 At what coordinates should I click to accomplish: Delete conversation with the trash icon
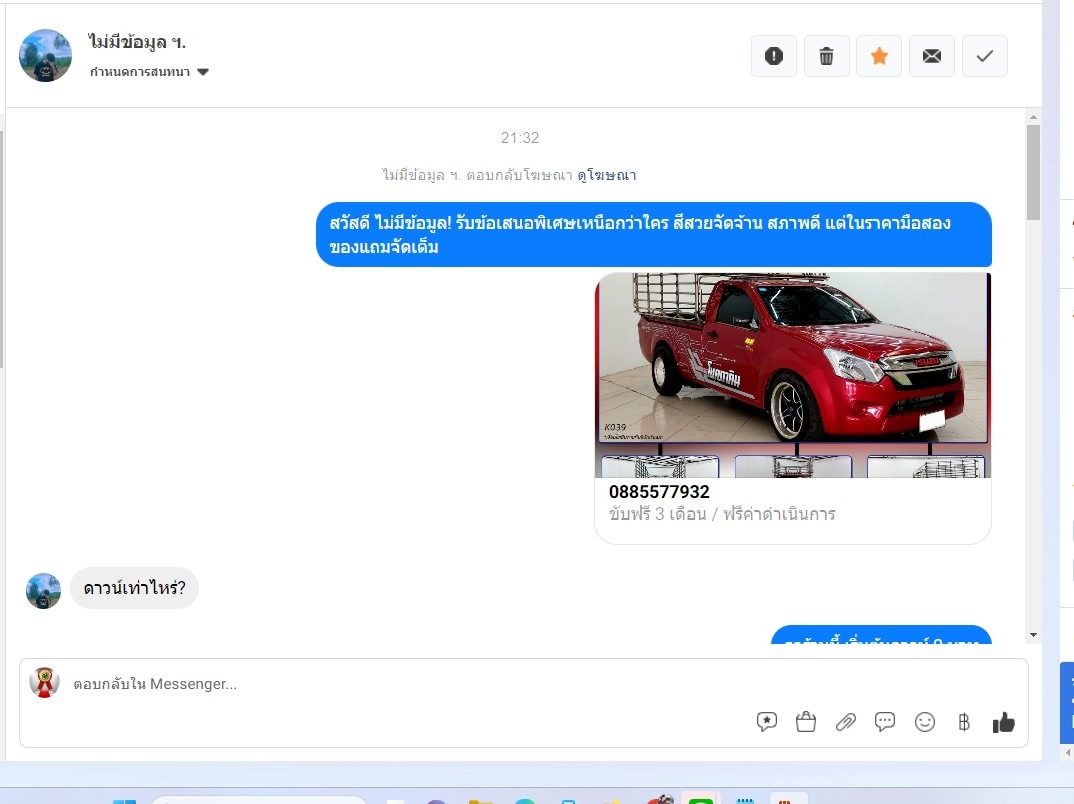tap(826, 56)
